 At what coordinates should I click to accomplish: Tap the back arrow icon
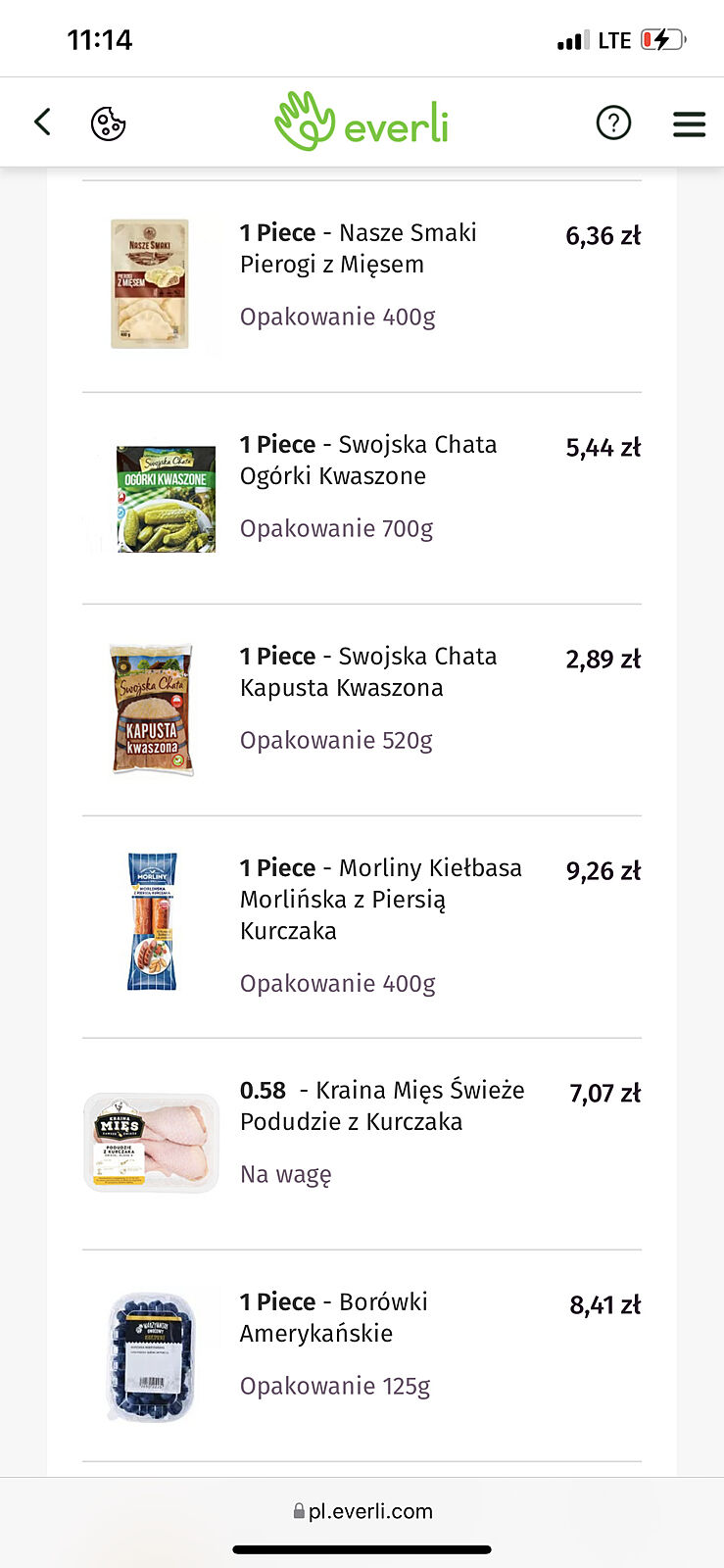coord(42,122)
